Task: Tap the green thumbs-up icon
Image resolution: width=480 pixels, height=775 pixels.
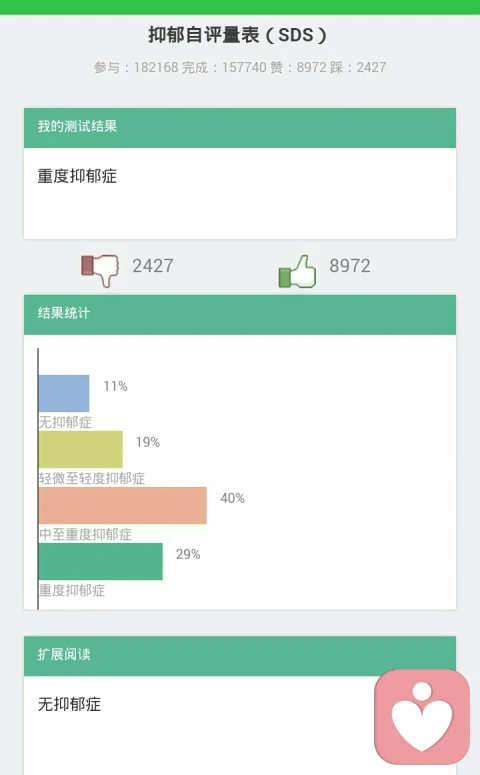Action: [x=297, y=271]
